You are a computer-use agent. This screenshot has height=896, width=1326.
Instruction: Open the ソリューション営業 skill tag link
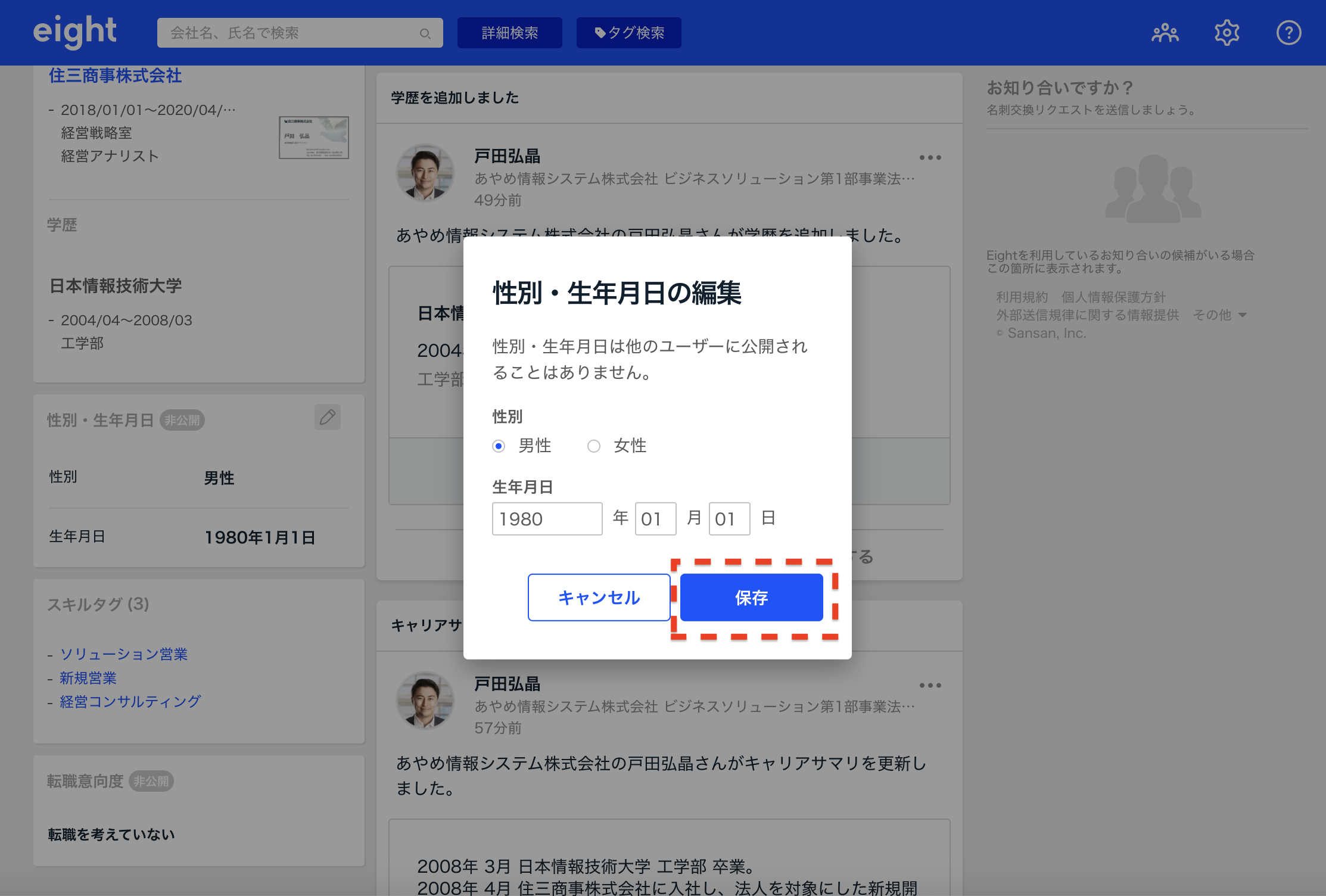[x=124, y=654]
